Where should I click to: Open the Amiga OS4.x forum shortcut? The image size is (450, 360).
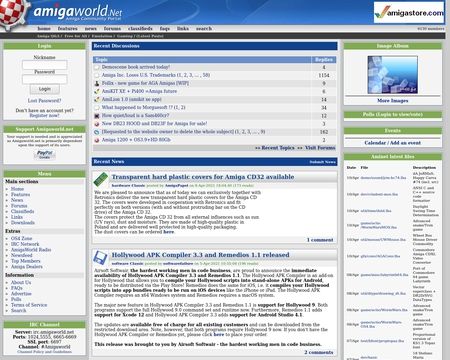(x=48, y=36)
